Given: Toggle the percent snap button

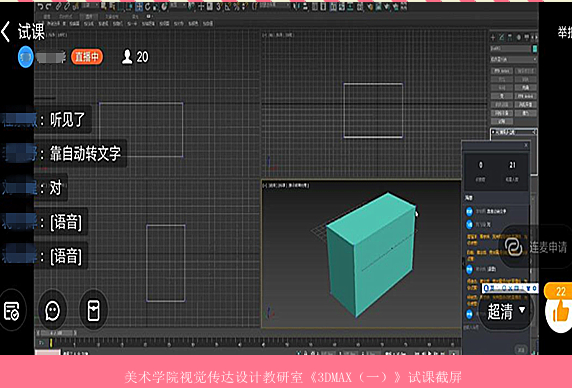Looking at the screenshot, I should (x=236, y=7).
